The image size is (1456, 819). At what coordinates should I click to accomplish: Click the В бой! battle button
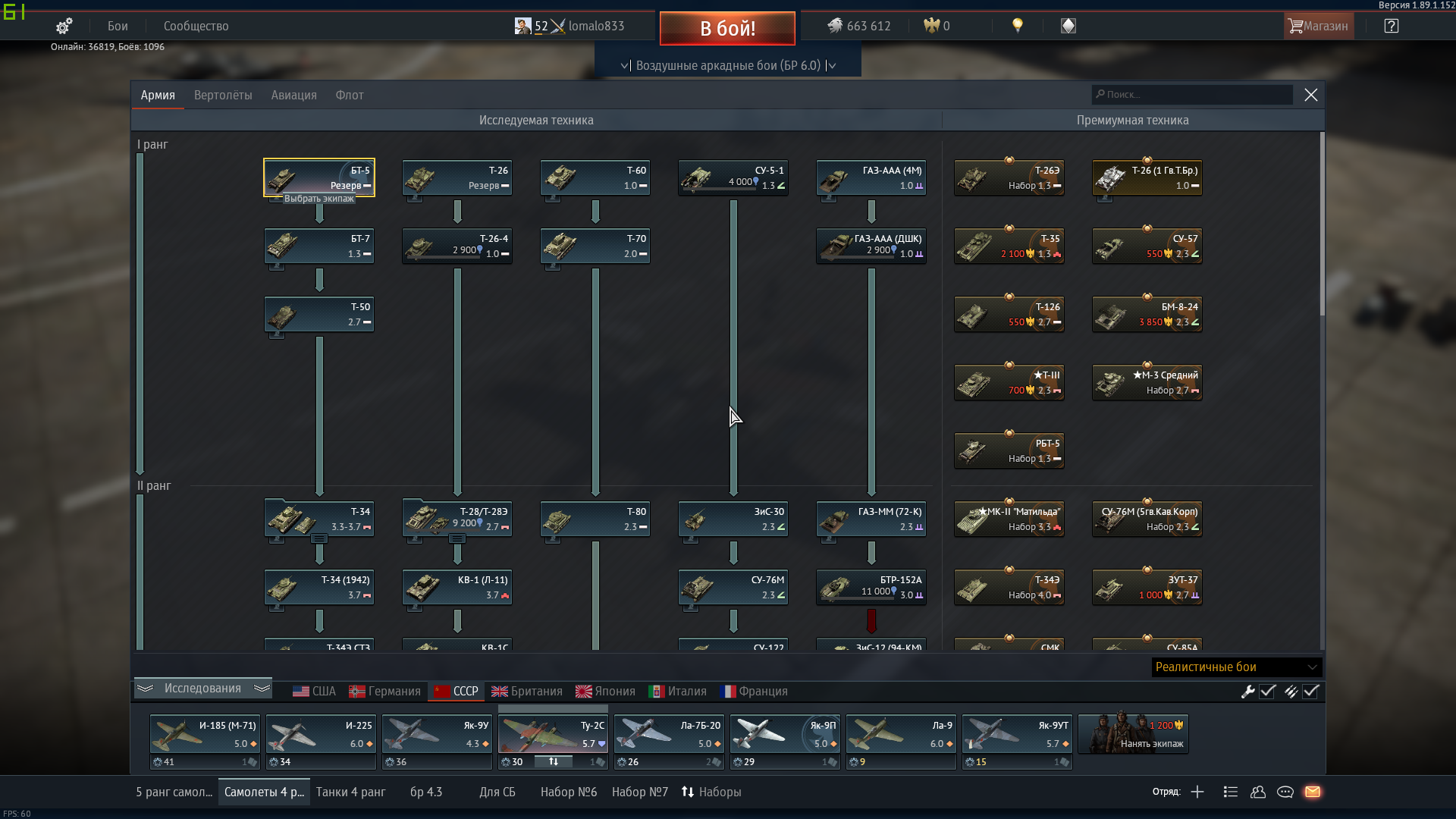(727, 28)
